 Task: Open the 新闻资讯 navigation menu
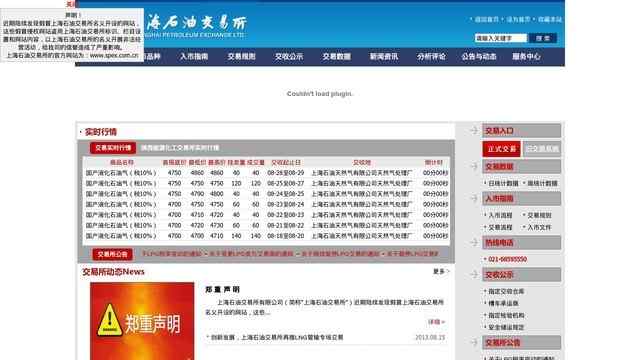tap(384, 56)
